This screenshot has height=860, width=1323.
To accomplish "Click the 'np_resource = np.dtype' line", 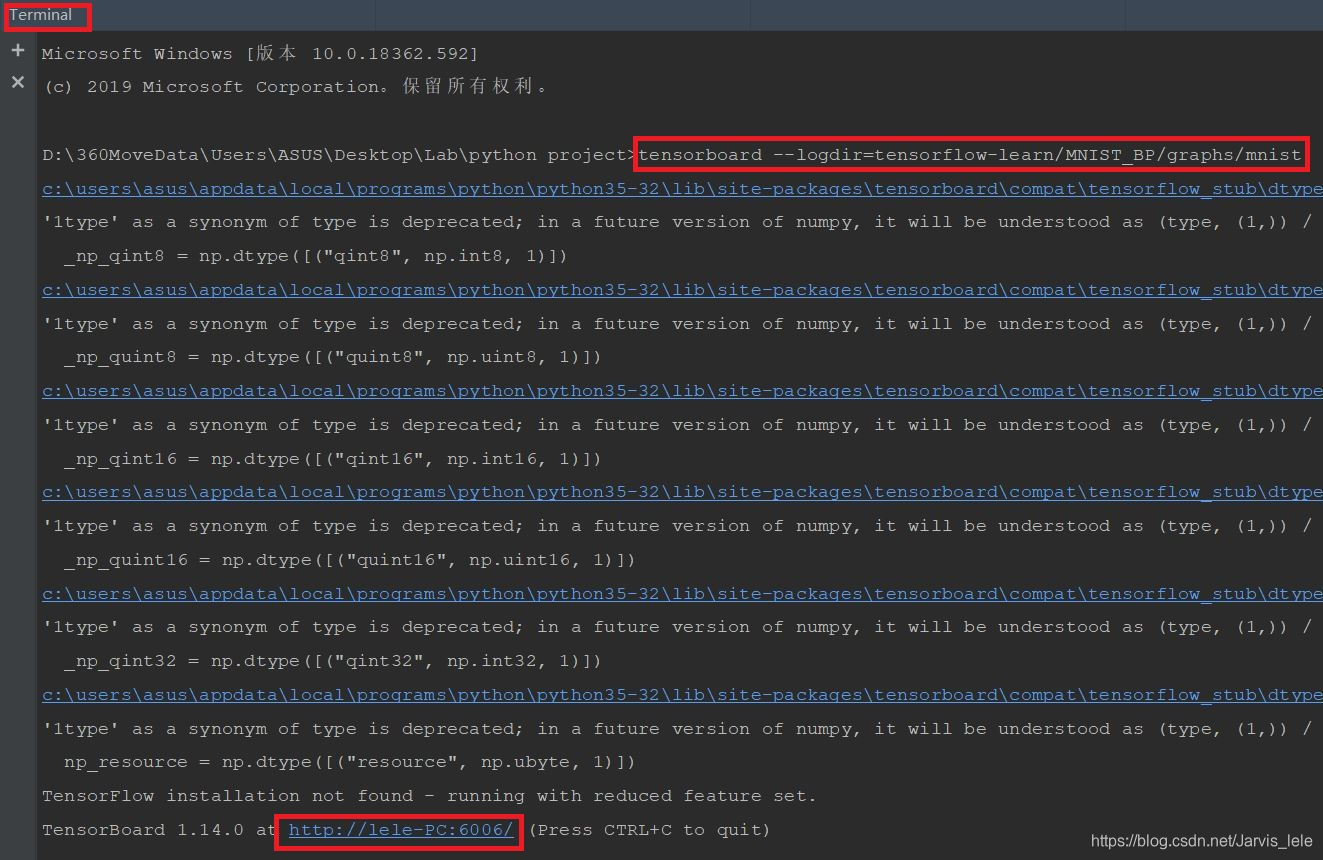I will (350, 762).
